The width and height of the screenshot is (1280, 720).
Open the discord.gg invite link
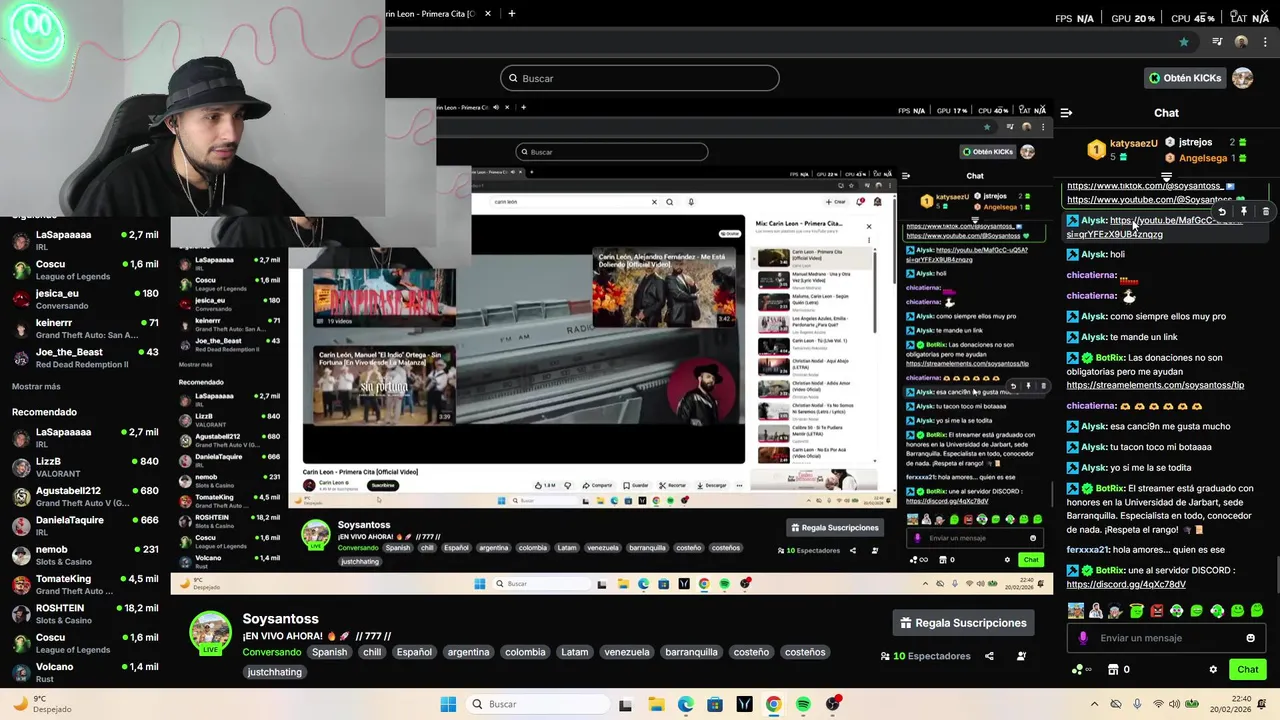(x=1126, y=584)
